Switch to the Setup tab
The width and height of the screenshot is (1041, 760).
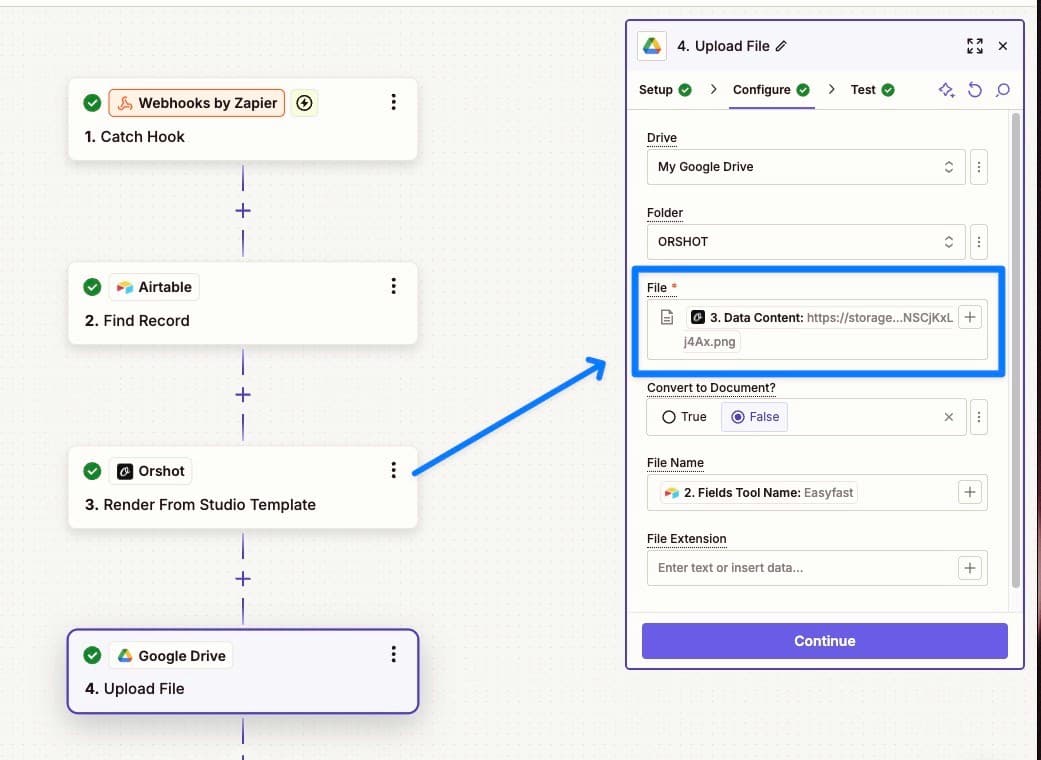coord(665,90)
